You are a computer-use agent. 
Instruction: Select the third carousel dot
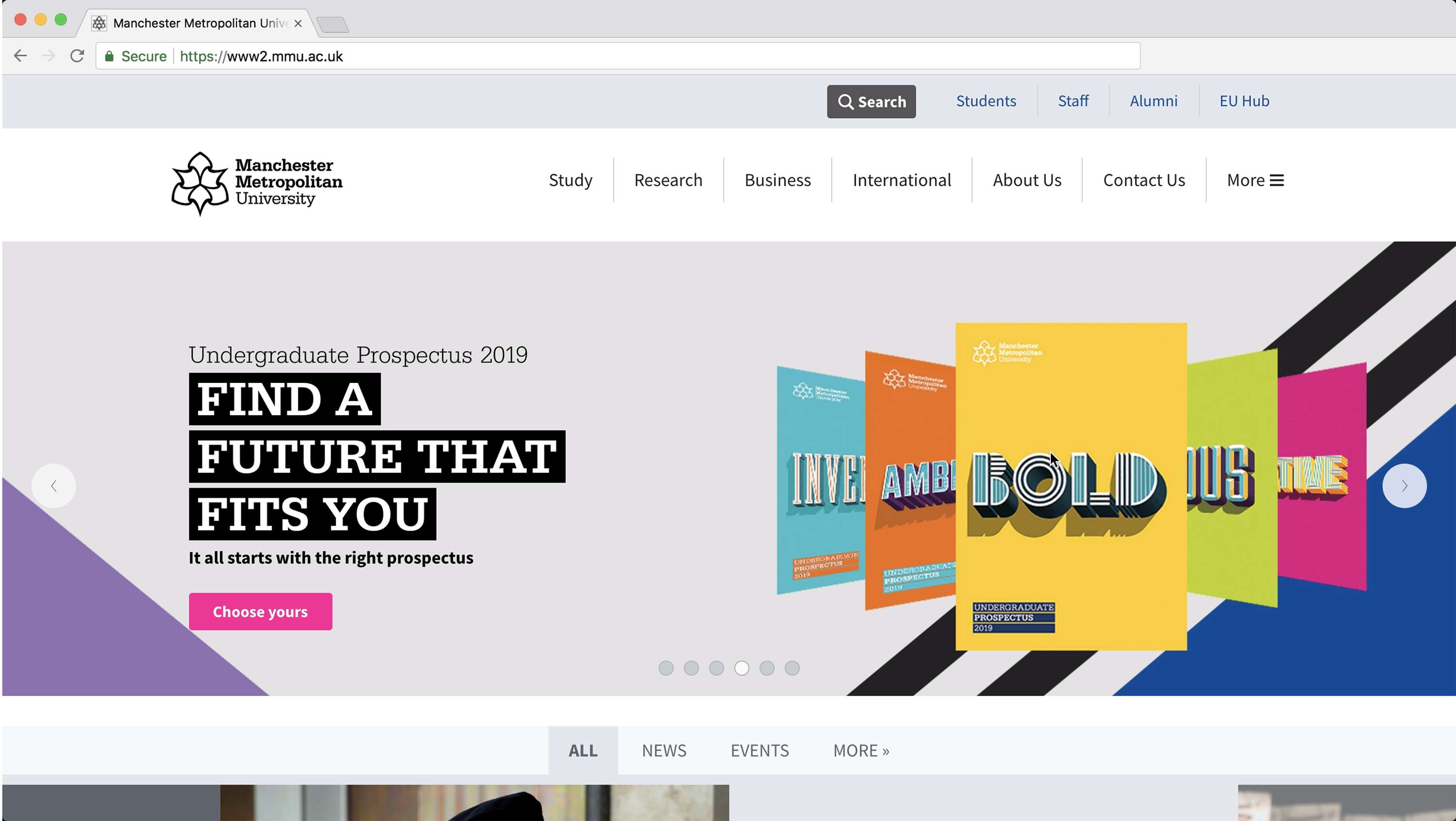716,668
